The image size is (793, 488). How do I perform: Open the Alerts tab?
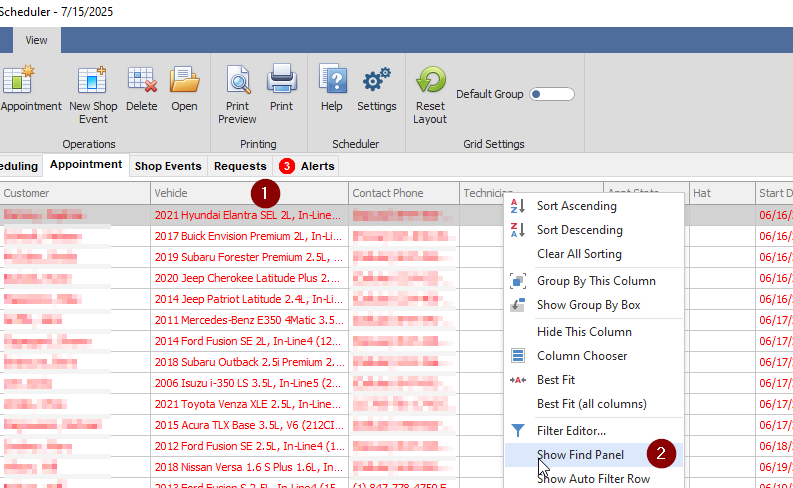(x=307, y=166)
